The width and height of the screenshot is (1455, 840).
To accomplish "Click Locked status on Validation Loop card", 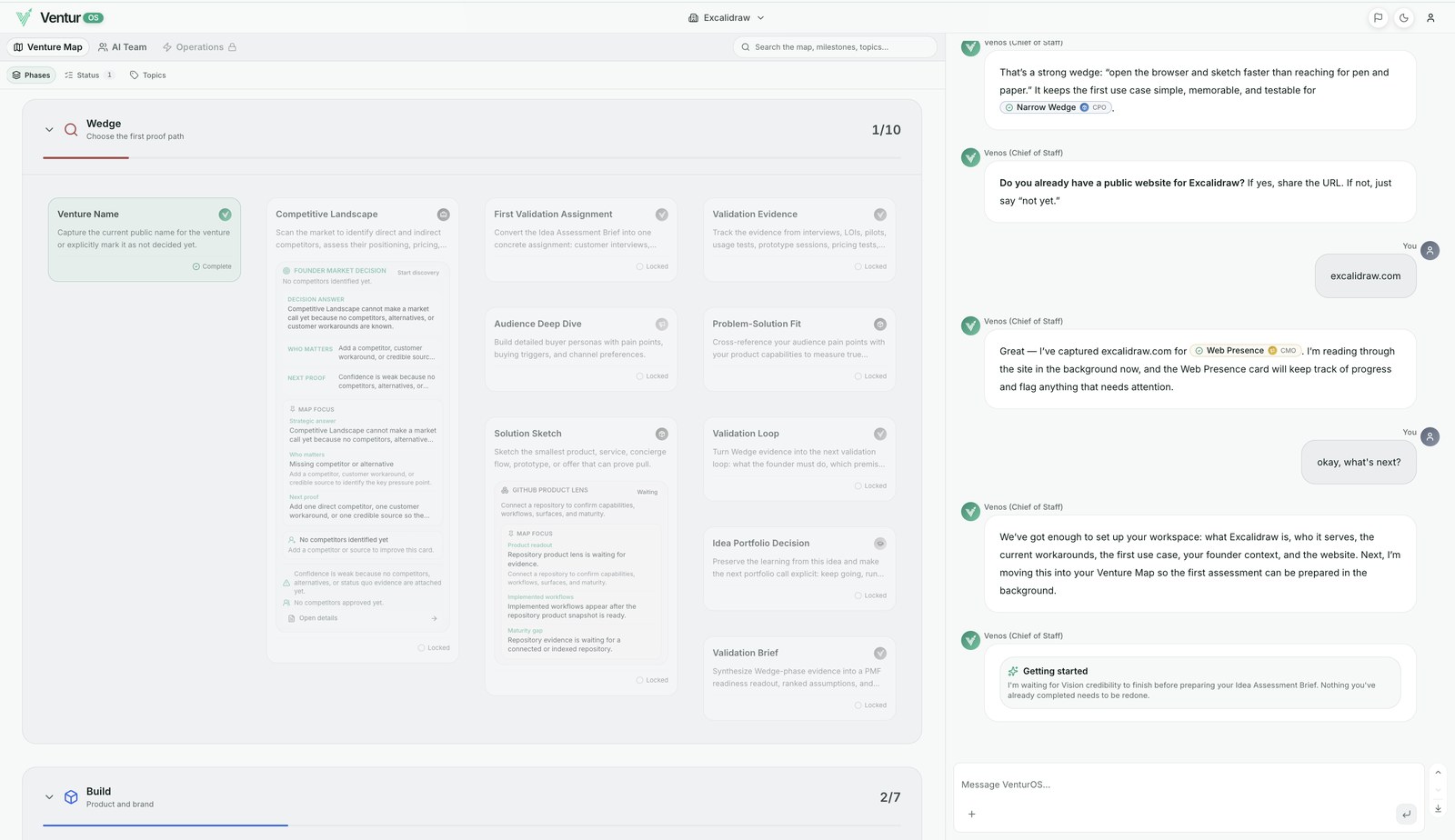I will click(870, 486).
